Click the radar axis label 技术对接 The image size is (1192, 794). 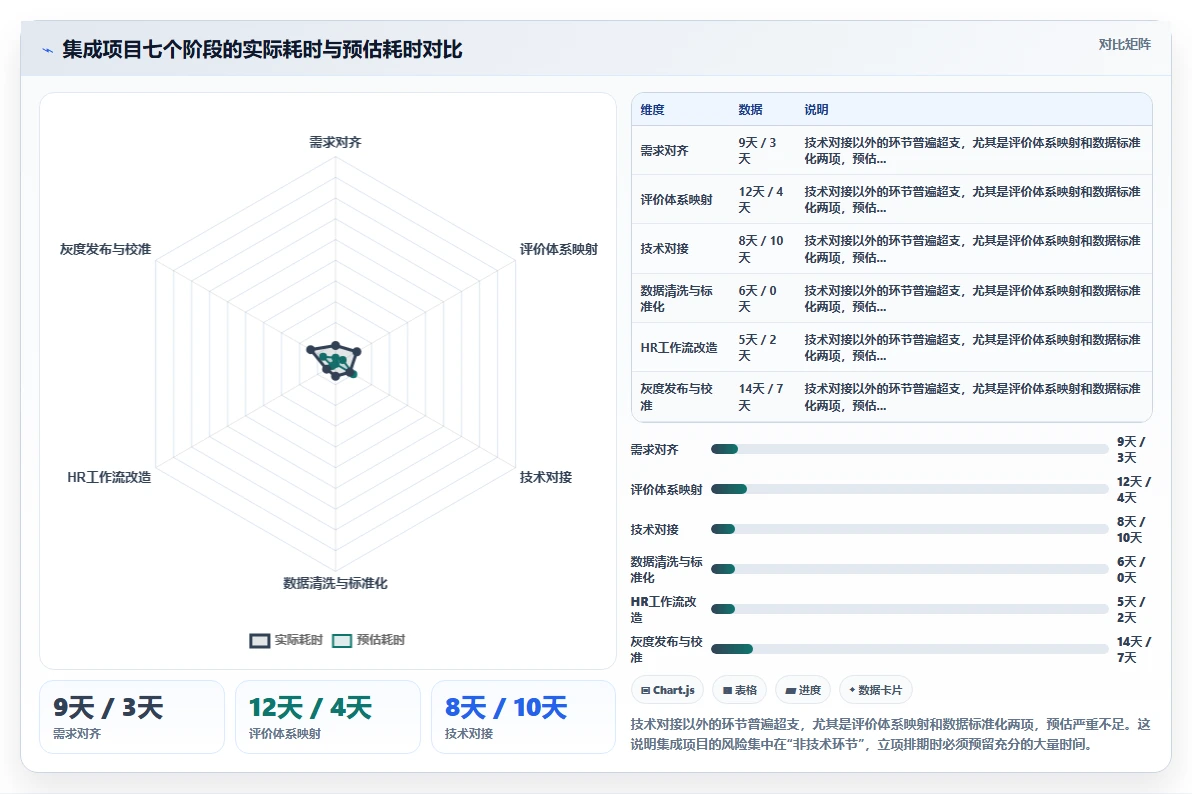(x=546, y=477)
